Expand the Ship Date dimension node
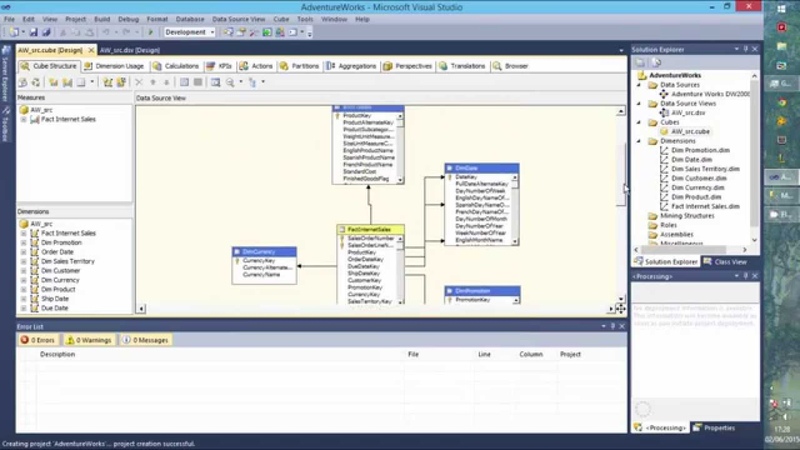Screen dimensions: 800x450 (x=23, y=299)
